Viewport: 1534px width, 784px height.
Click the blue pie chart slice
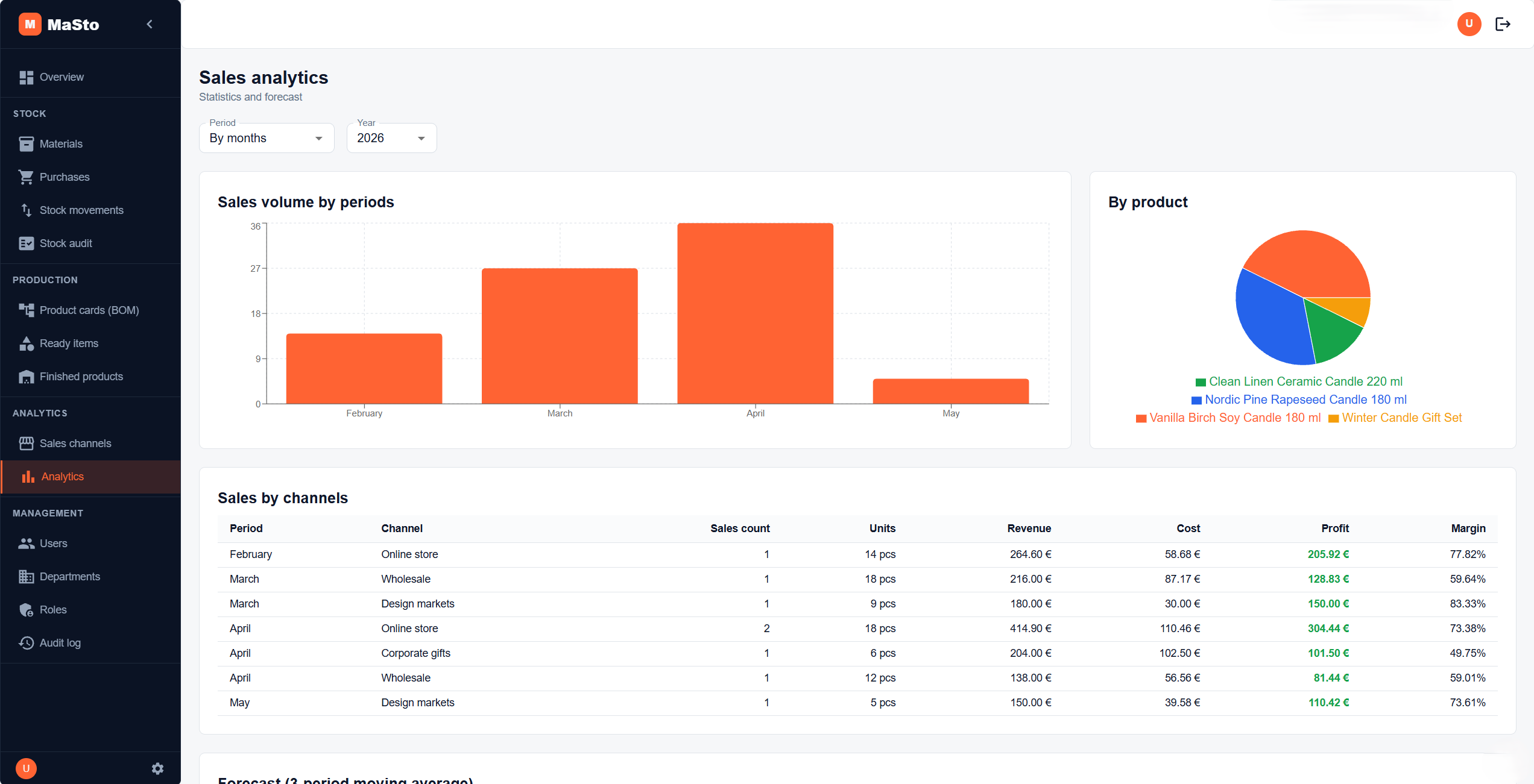pyautogui.click(x=1272, y=319)
